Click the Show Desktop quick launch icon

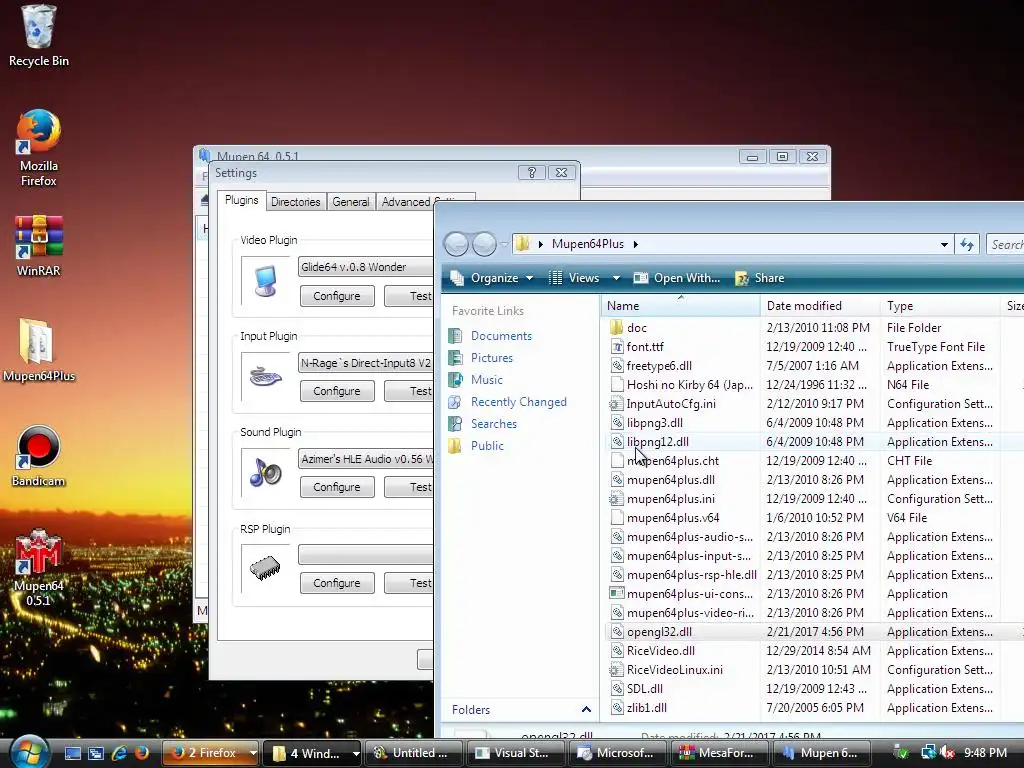click(x=73, y=753)
